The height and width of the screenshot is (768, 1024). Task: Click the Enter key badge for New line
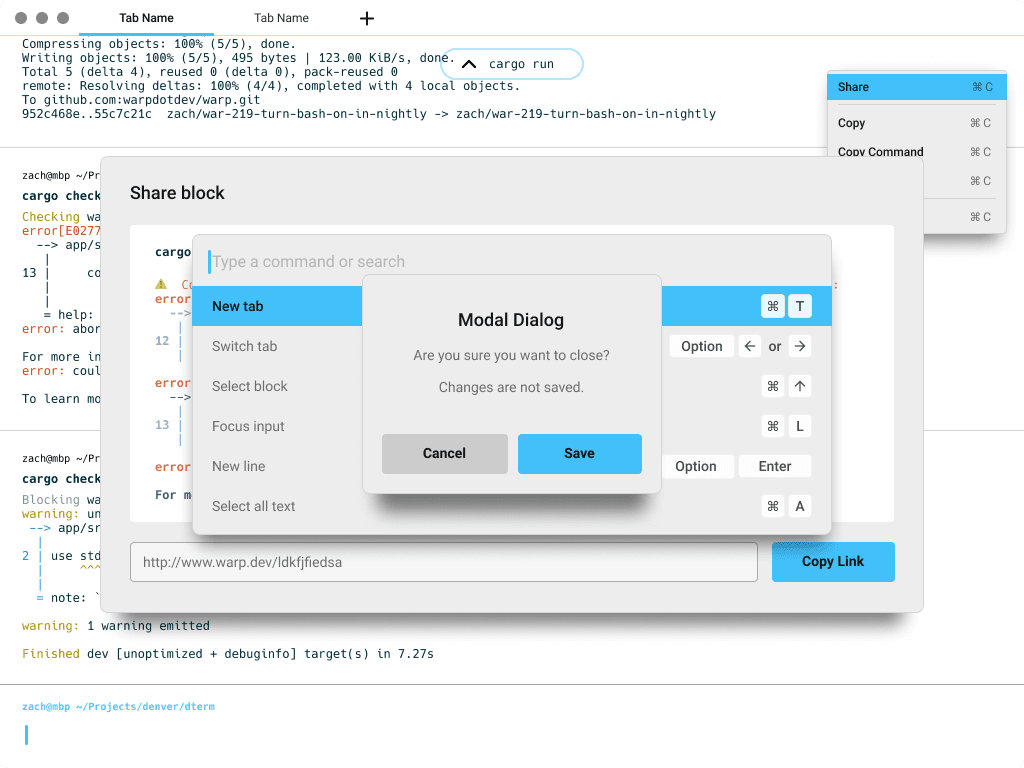click(774, 466)
